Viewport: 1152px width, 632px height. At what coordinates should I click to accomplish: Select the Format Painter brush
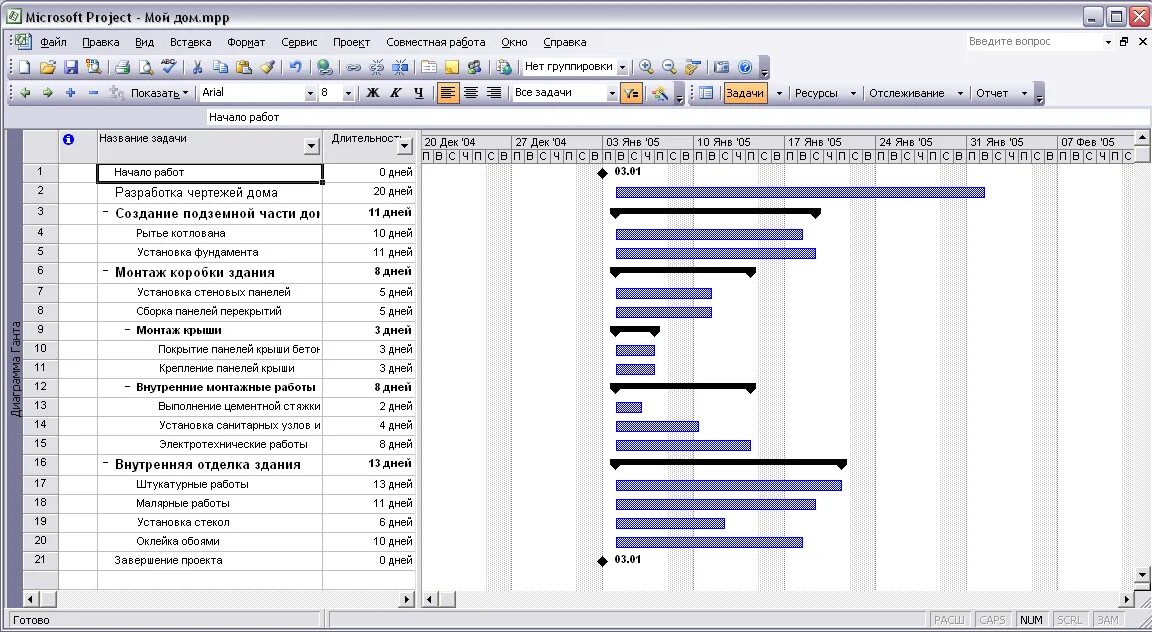pyautogui.click(x=267, y=67)
